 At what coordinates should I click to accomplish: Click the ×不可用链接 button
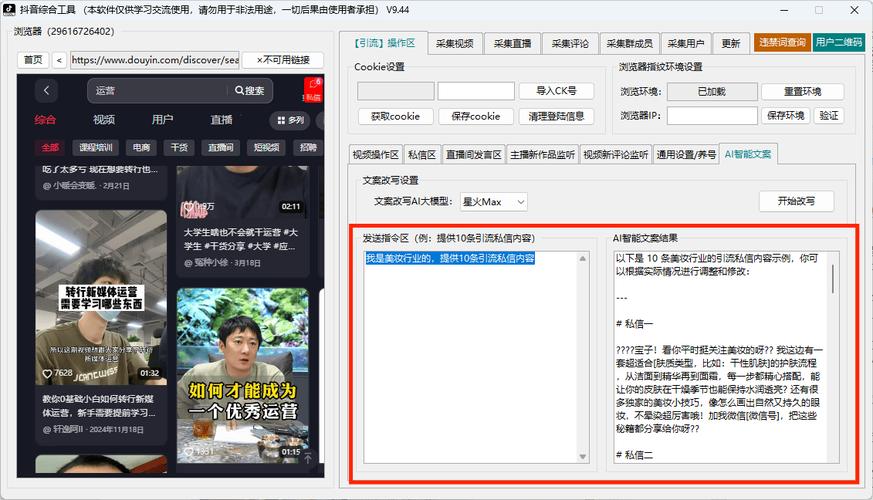pyautogui.click(x=283, y=60)
